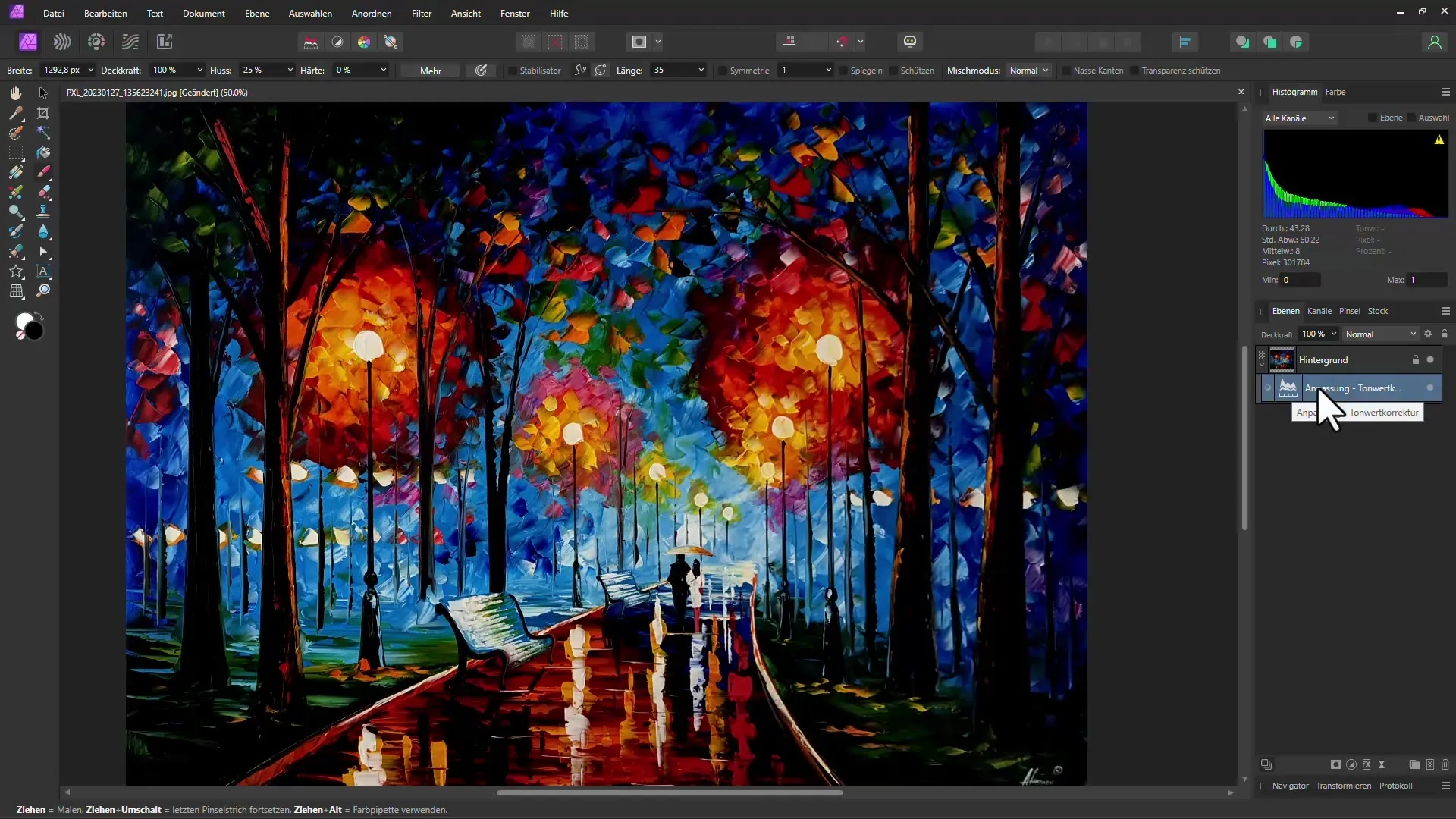Toggle visibility dot of Anpassung Tonwertkorrektur layer

pyautogui.click(x=1430, y=388)
